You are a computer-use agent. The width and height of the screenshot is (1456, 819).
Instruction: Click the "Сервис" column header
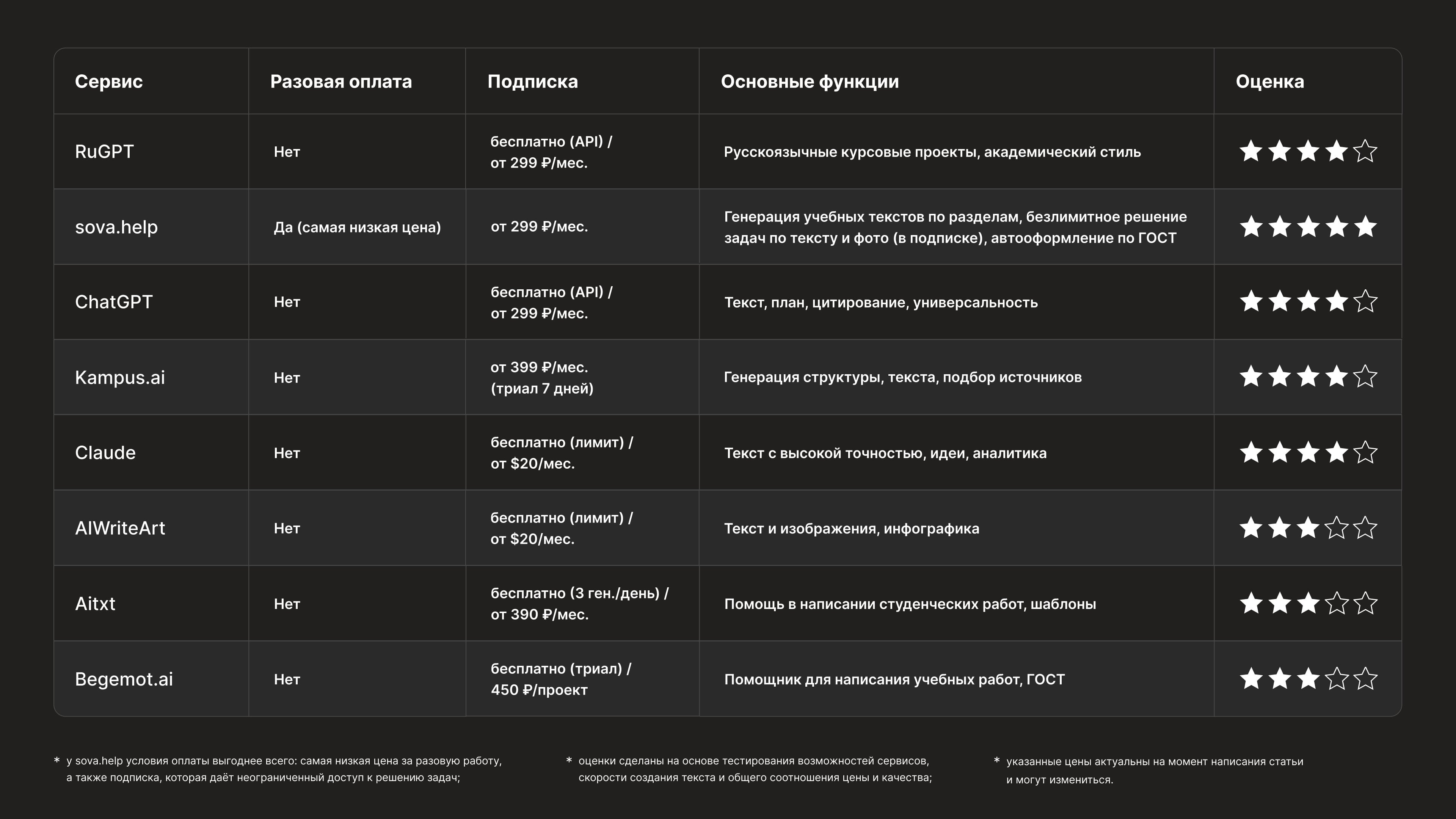(108, 82)
